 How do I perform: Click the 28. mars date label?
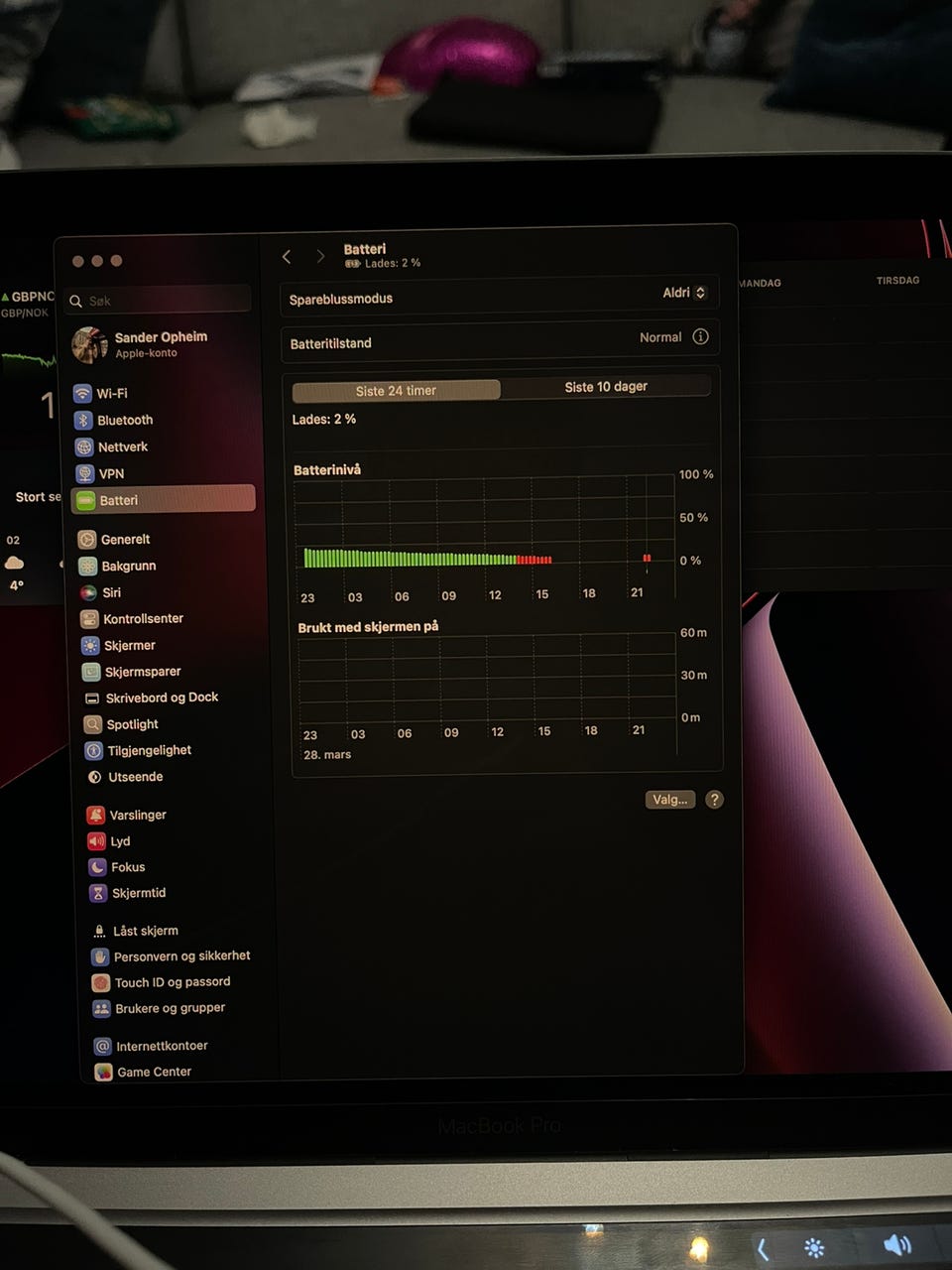[327, 754]
